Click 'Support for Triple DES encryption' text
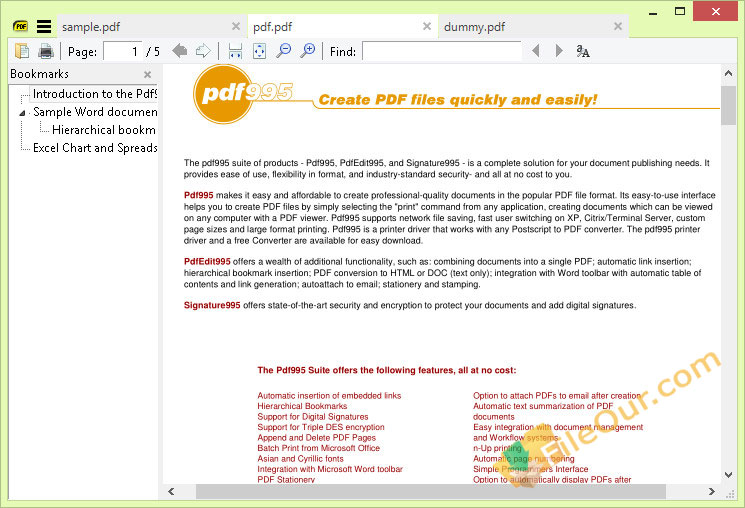Image resolution: width=745 pixels, height=508 pixels. [321, 427]
